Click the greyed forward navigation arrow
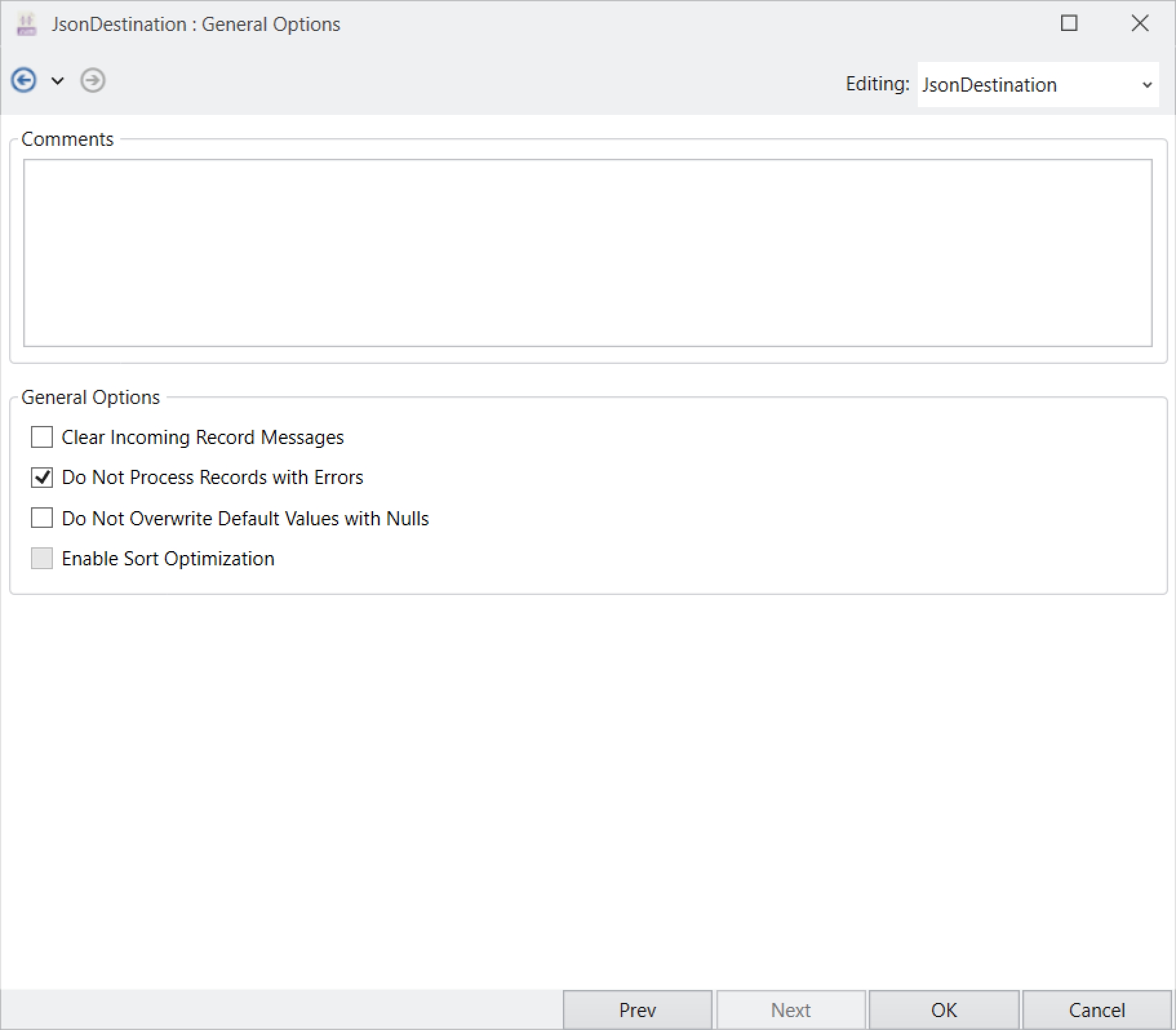 tap(92, 81)
